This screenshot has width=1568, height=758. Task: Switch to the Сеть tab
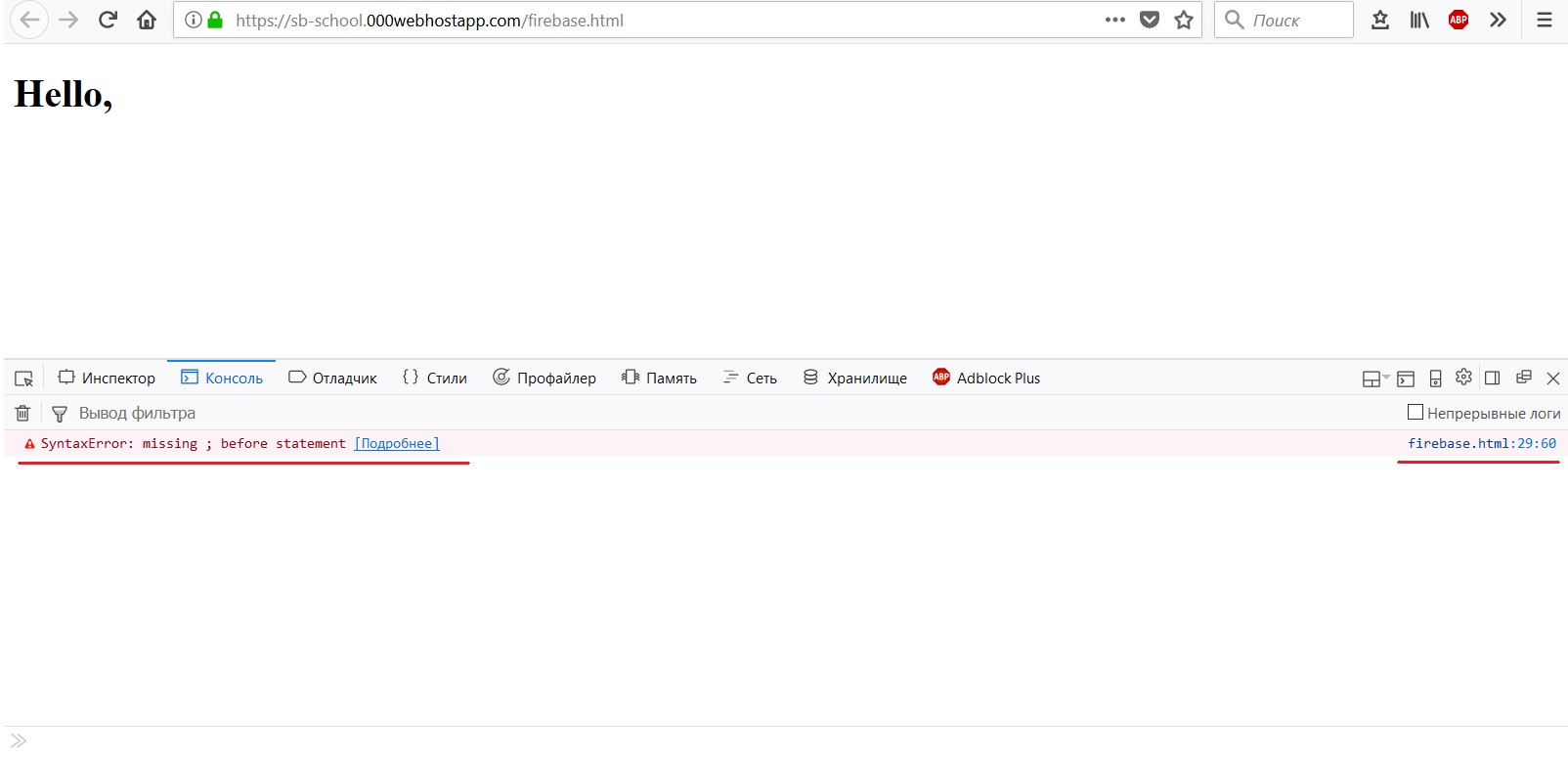coord(750,378)
